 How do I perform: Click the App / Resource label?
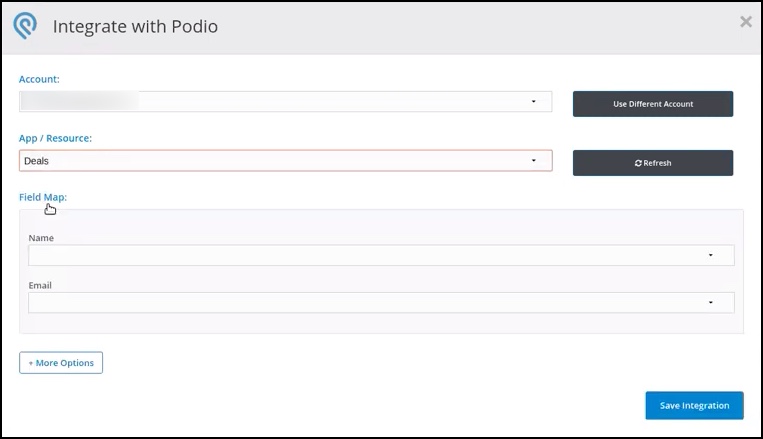(x=57, y=138)
